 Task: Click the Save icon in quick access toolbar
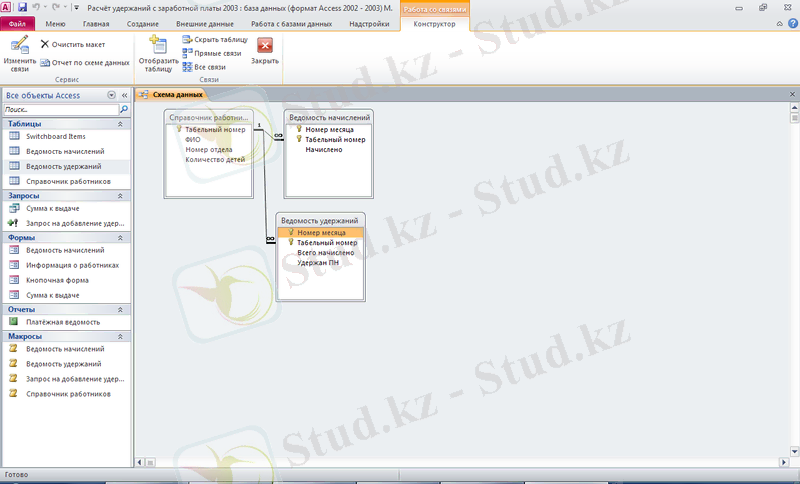22,8
